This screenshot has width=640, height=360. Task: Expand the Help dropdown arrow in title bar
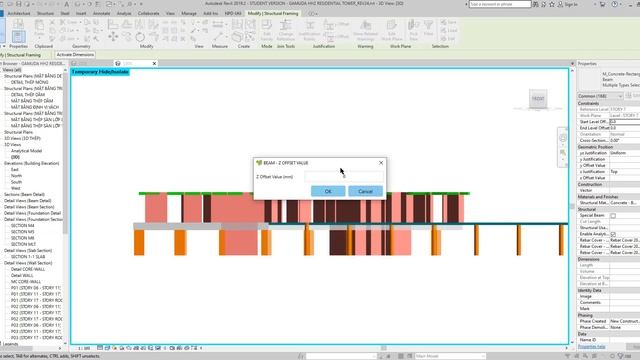pos(622,4)
